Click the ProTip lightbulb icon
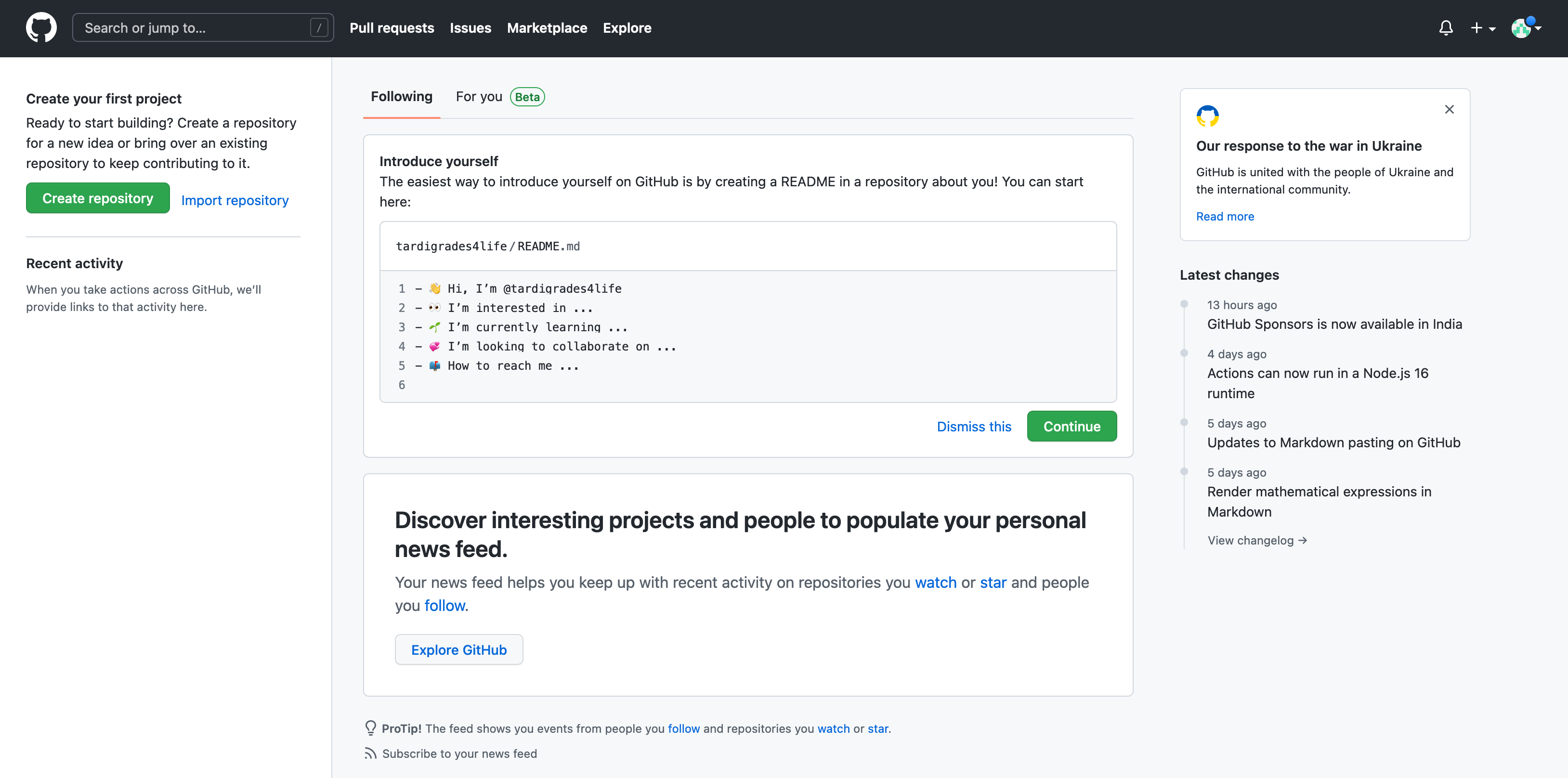The image size is (1568, 778). click(370, 728)
